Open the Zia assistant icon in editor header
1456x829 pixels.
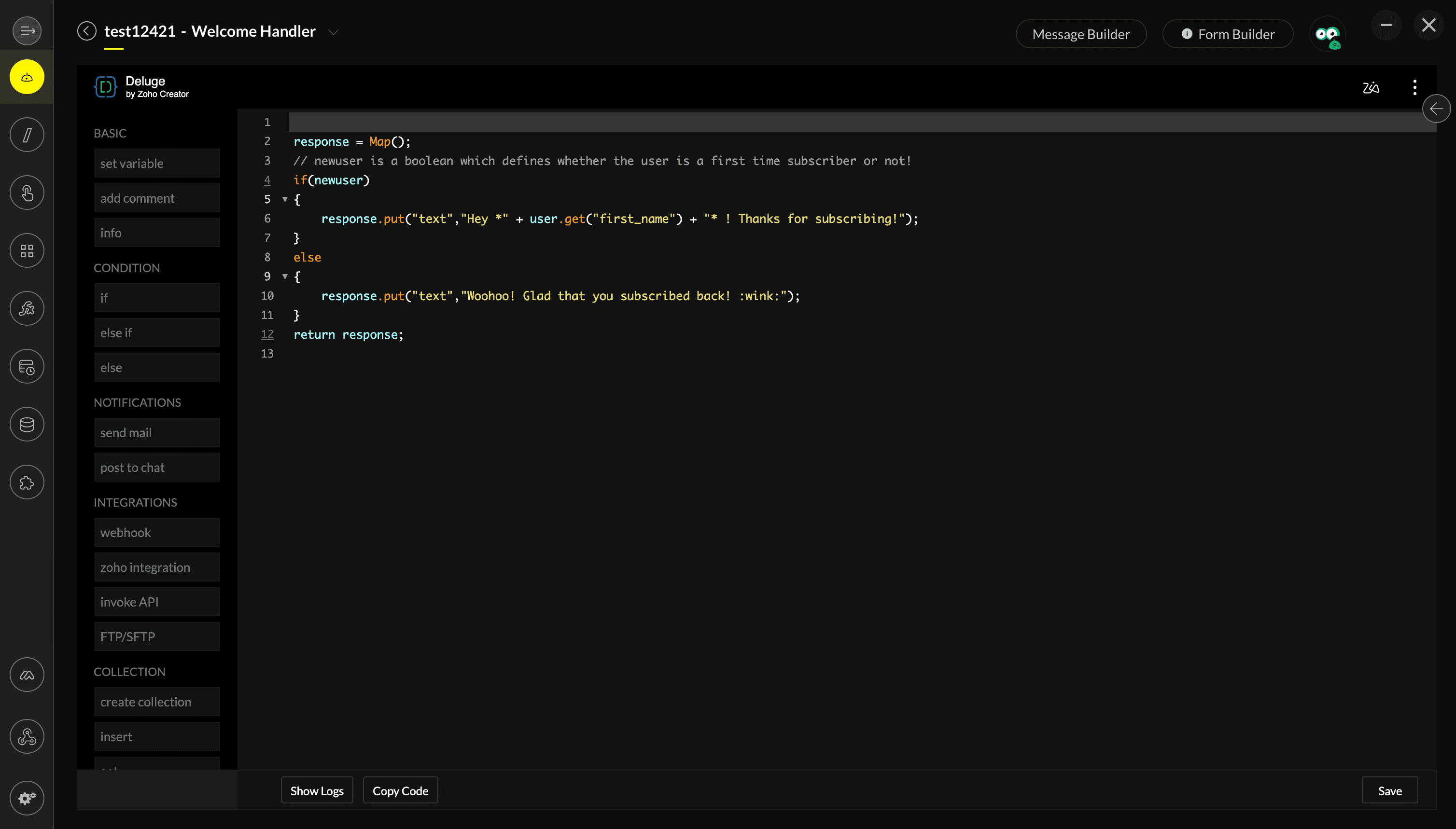[1371, 87]
